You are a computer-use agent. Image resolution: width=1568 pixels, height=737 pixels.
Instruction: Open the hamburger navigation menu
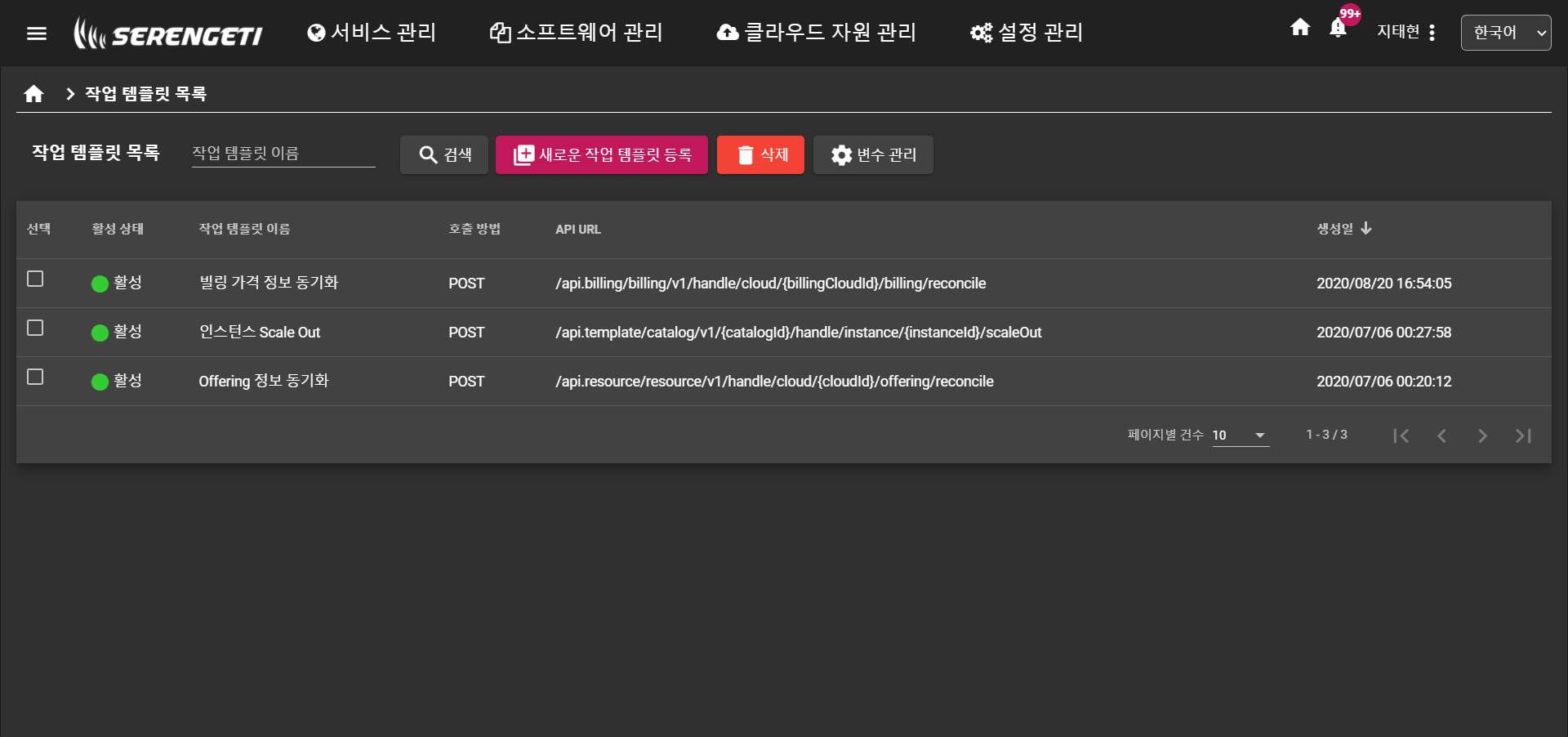pos(37,33)
